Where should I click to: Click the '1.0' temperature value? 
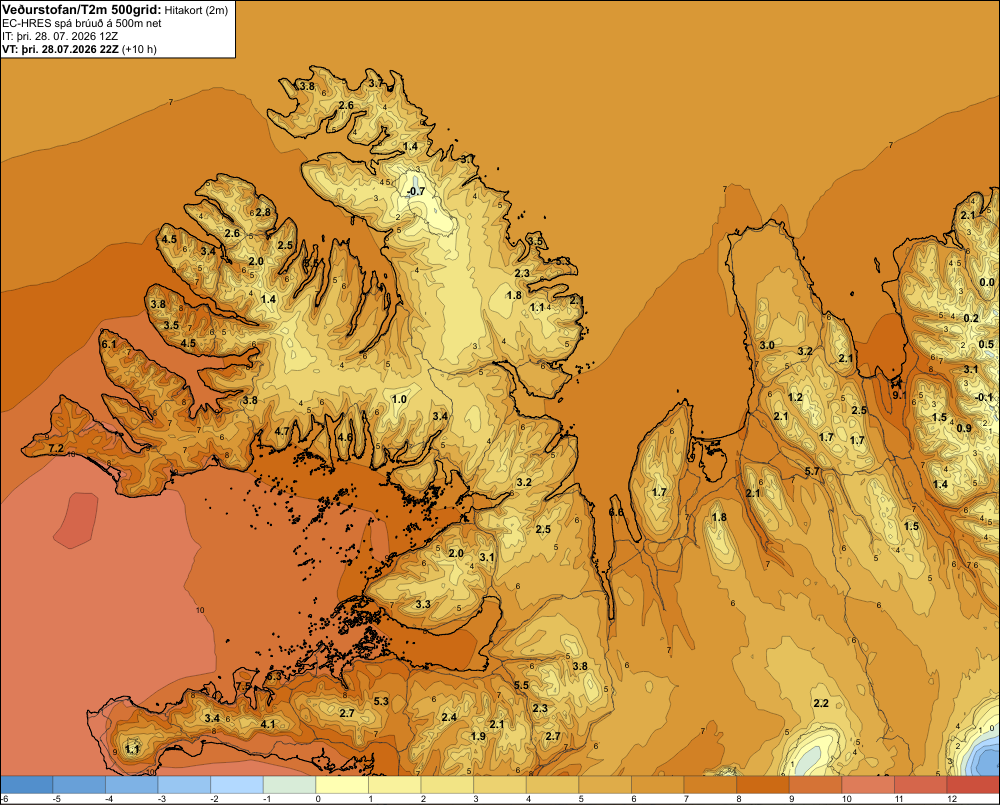(399, 399)
